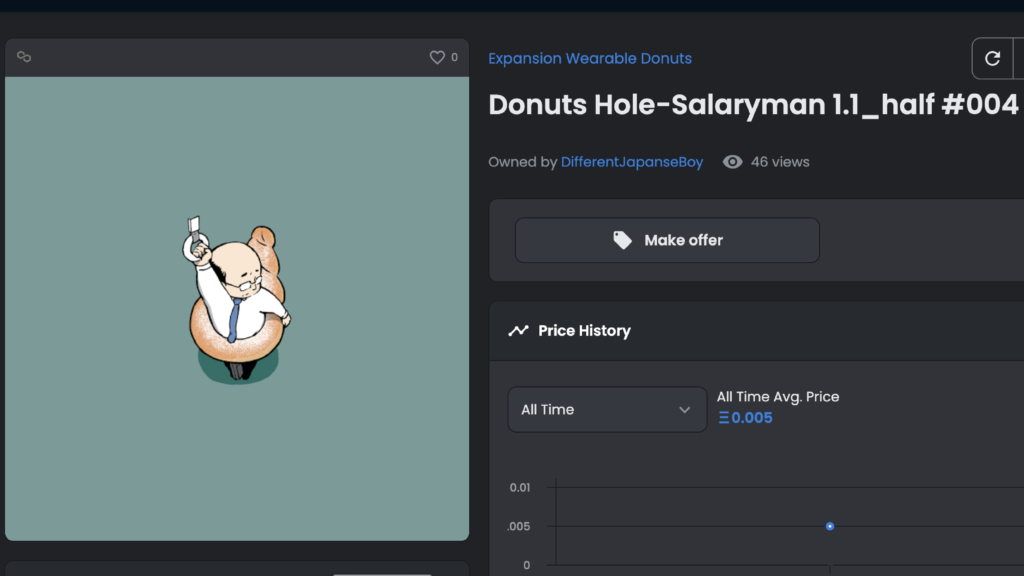
Task: Click the eye views icon
Action: click(732, 162)
